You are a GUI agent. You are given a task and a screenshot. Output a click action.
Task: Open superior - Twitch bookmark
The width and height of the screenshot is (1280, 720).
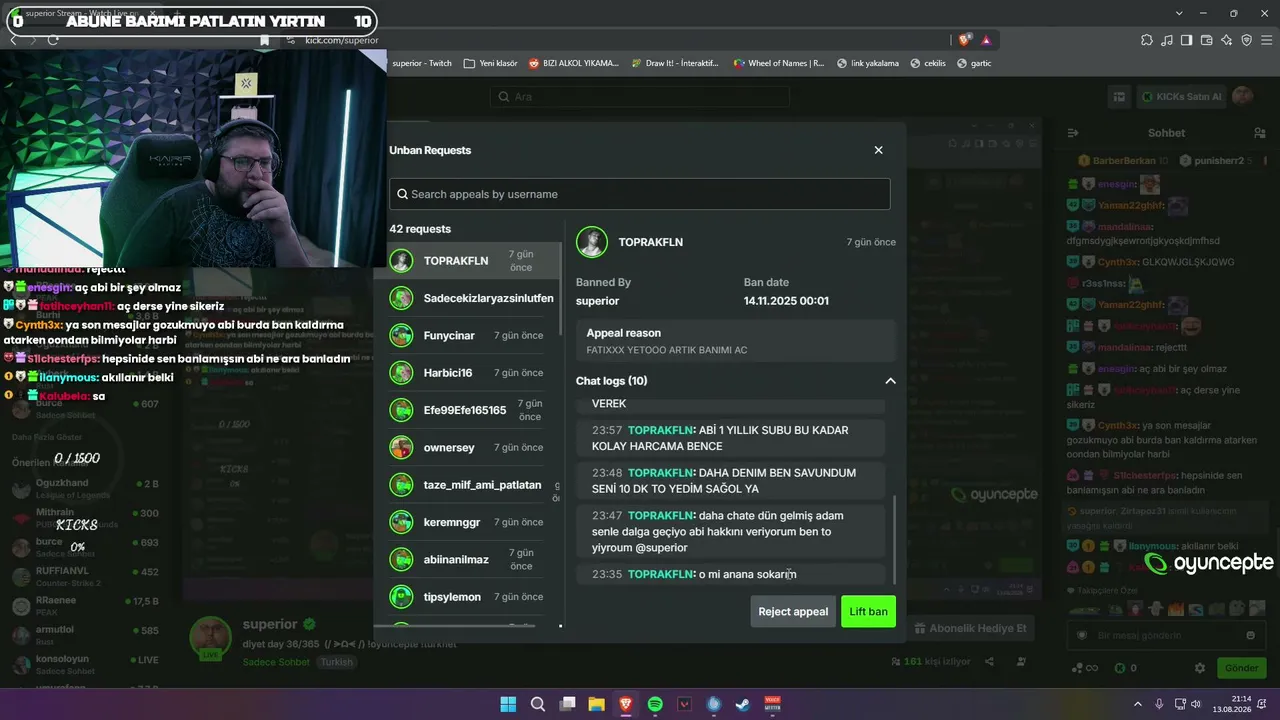(422, 63)
